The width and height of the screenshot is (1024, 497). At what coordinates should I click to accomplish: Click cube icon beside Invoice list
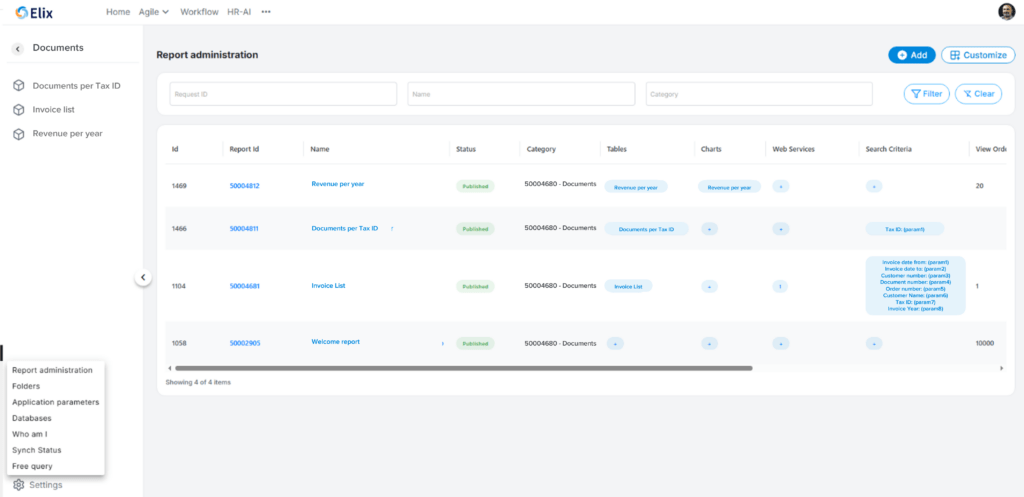(19, 109)
